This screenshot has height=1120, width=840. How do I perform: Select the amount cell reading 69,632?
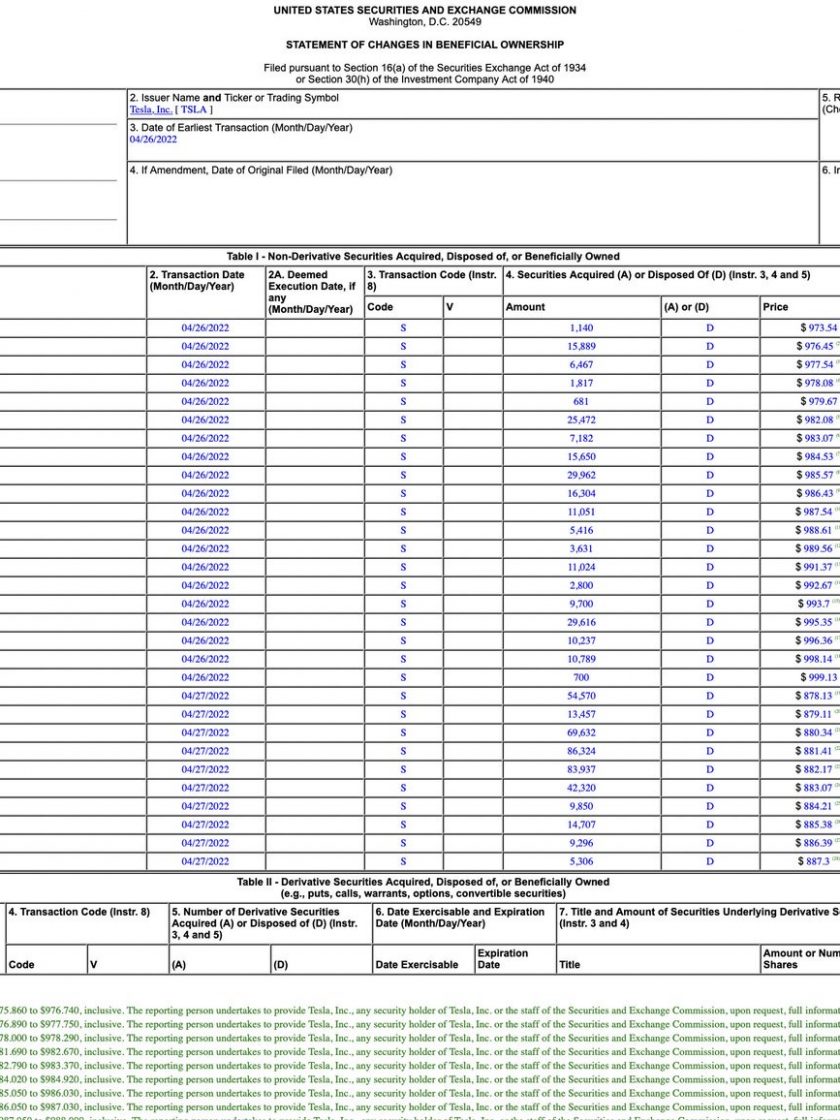coord(581,733)
